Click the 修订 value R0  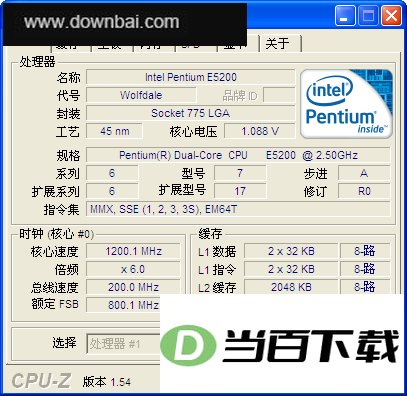point(364,191)
